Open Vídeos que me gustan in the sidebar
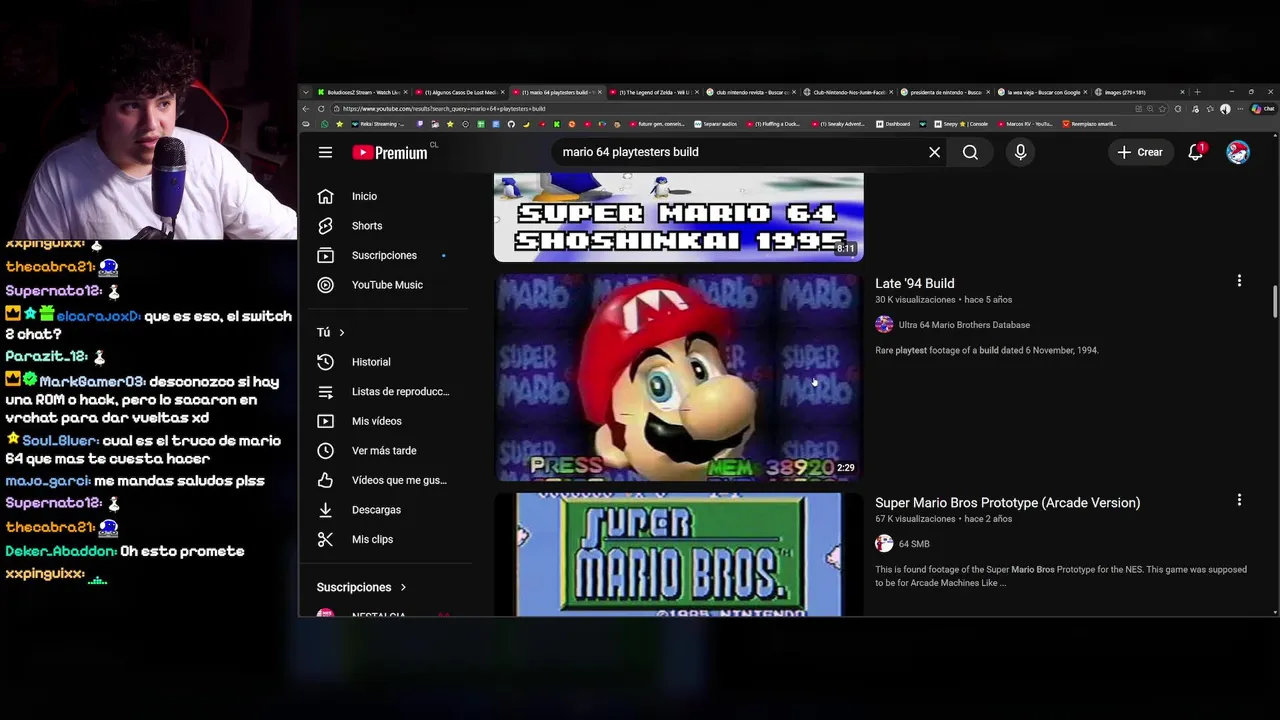This screenshot has height=720, width=1280. coord(384,480)
